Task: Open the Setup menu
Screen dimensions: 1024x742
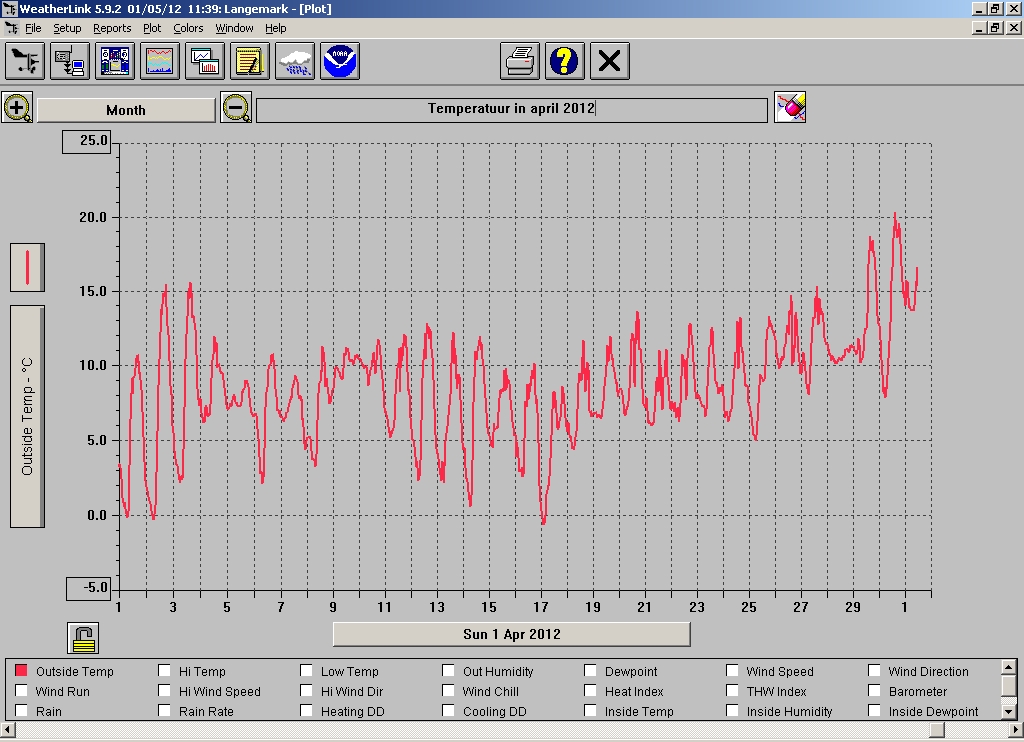Action: (x=67, y=28)
